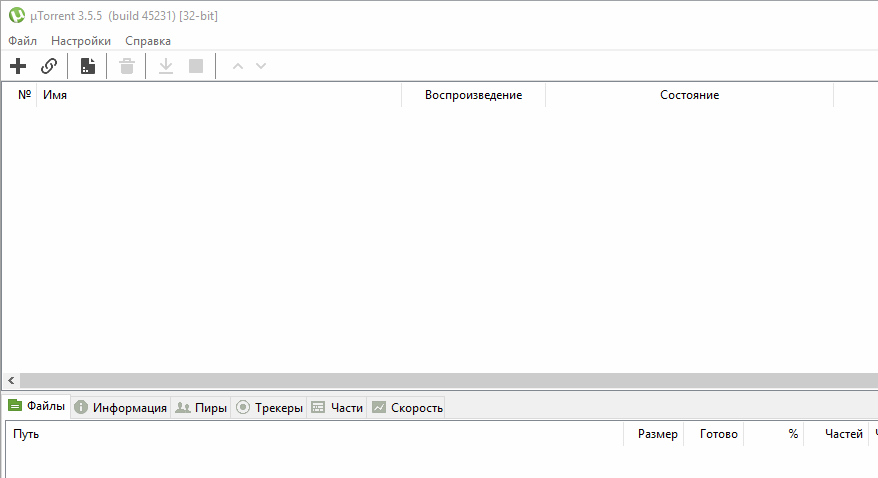Click the horizontal scrollbar left arrow

coord(10,381)
